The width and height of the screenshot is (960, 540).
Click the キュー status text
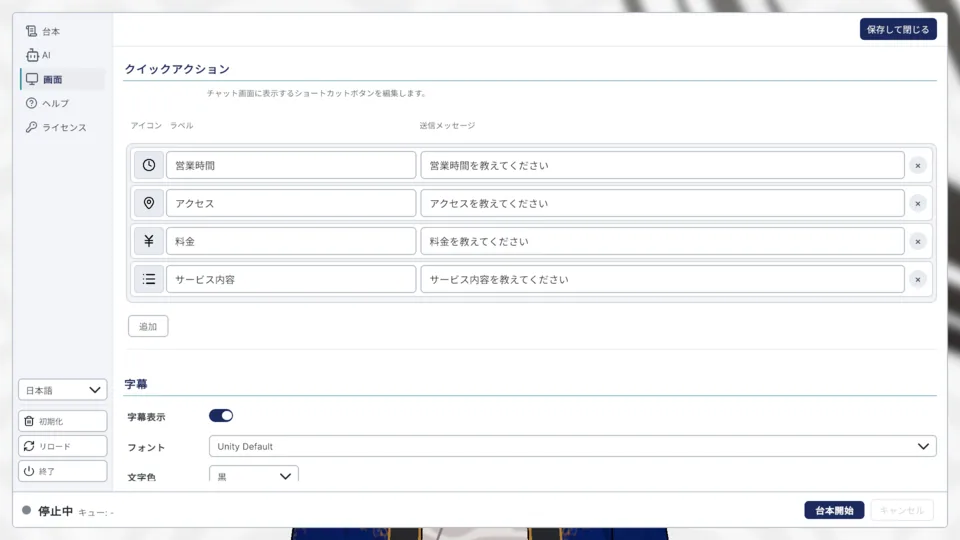click(96, 512)
